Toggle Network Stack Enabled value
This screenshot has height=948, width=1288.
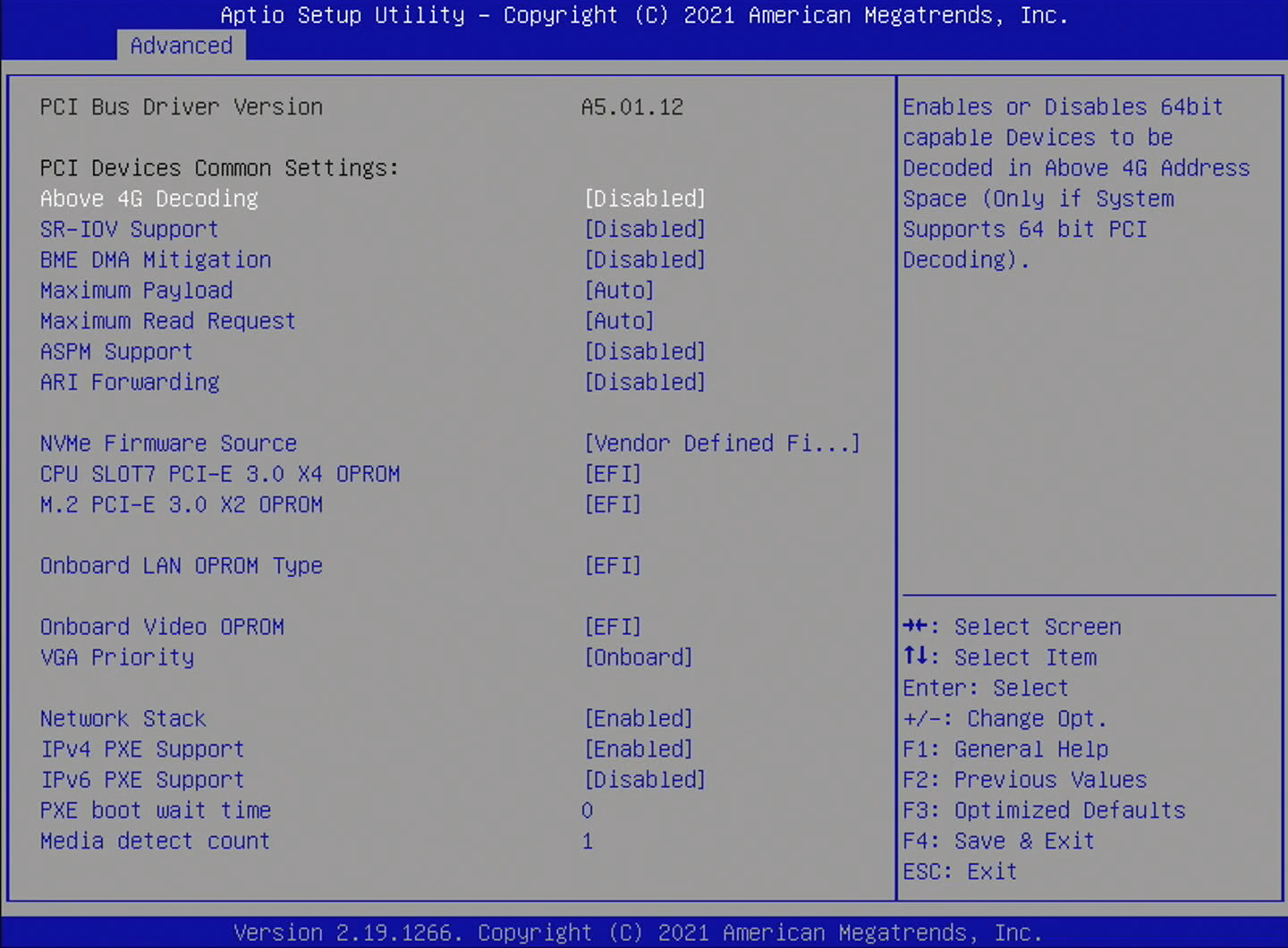[x=638, y=719]
